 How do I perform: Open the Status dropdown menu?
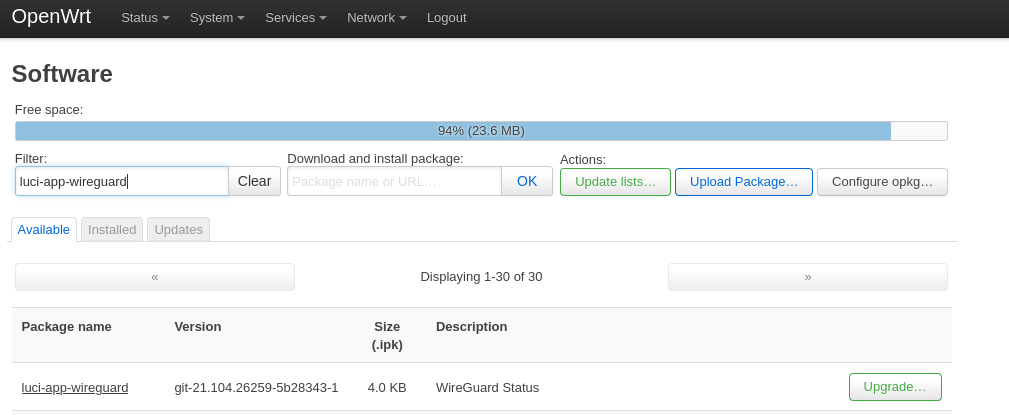tap(145, 18)
